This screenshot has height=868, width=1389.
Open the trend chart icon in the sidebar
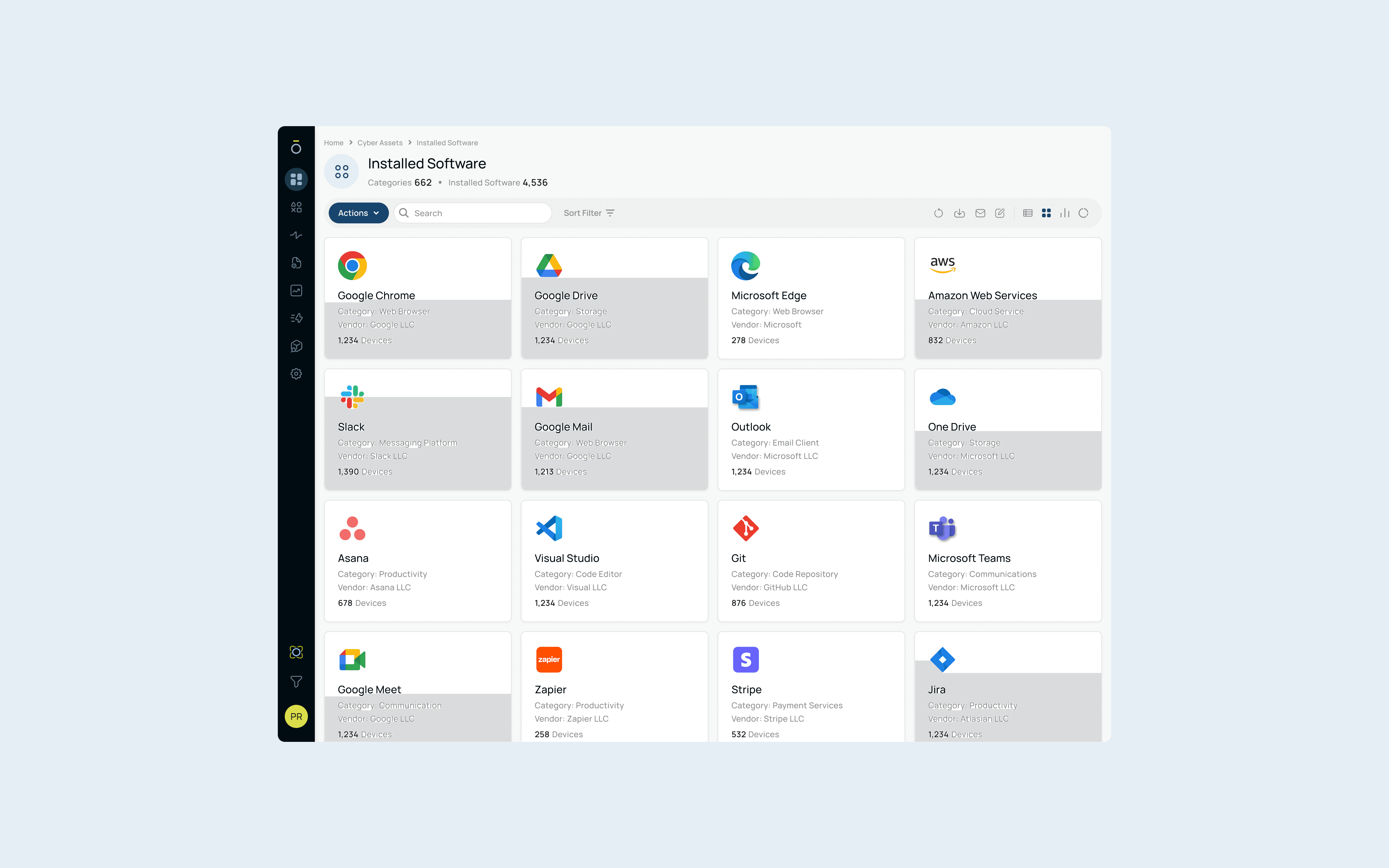coord(296,290)
